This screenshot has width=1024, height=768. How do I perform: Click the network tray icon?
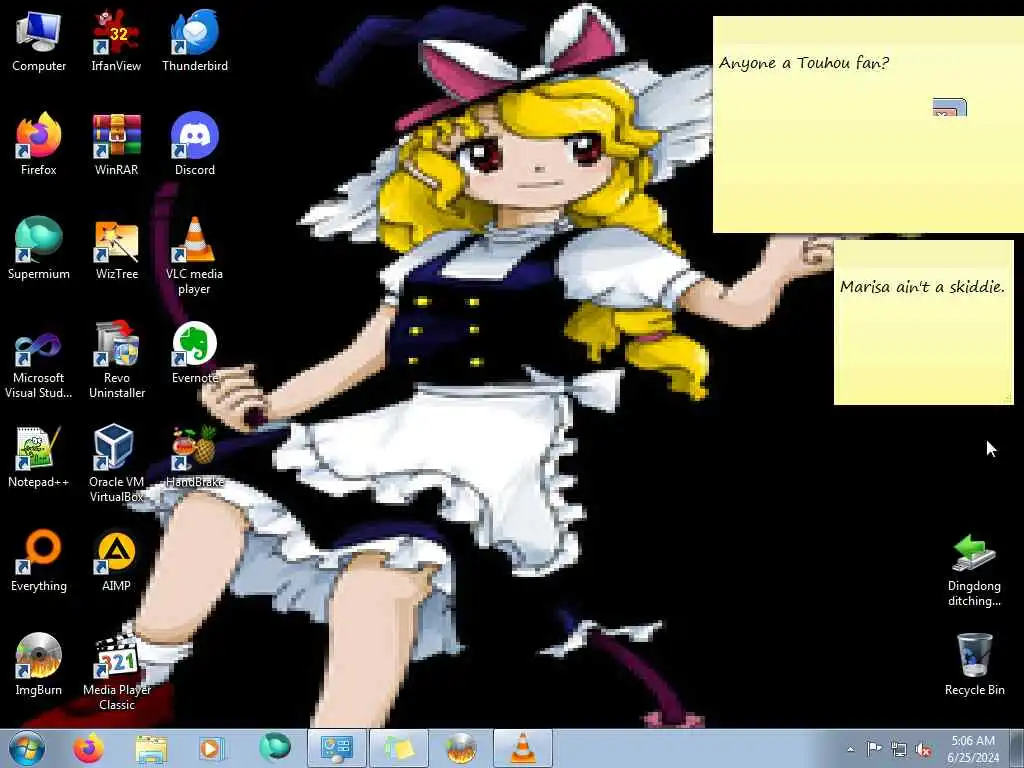[899, 750]
